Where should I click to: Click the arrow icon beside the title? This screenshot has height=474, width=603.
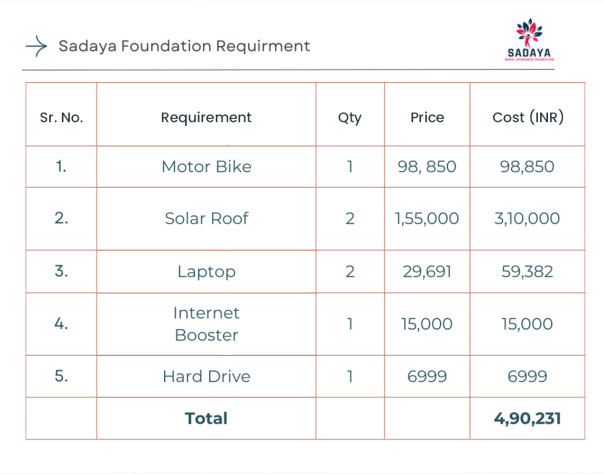pos(35,46)
